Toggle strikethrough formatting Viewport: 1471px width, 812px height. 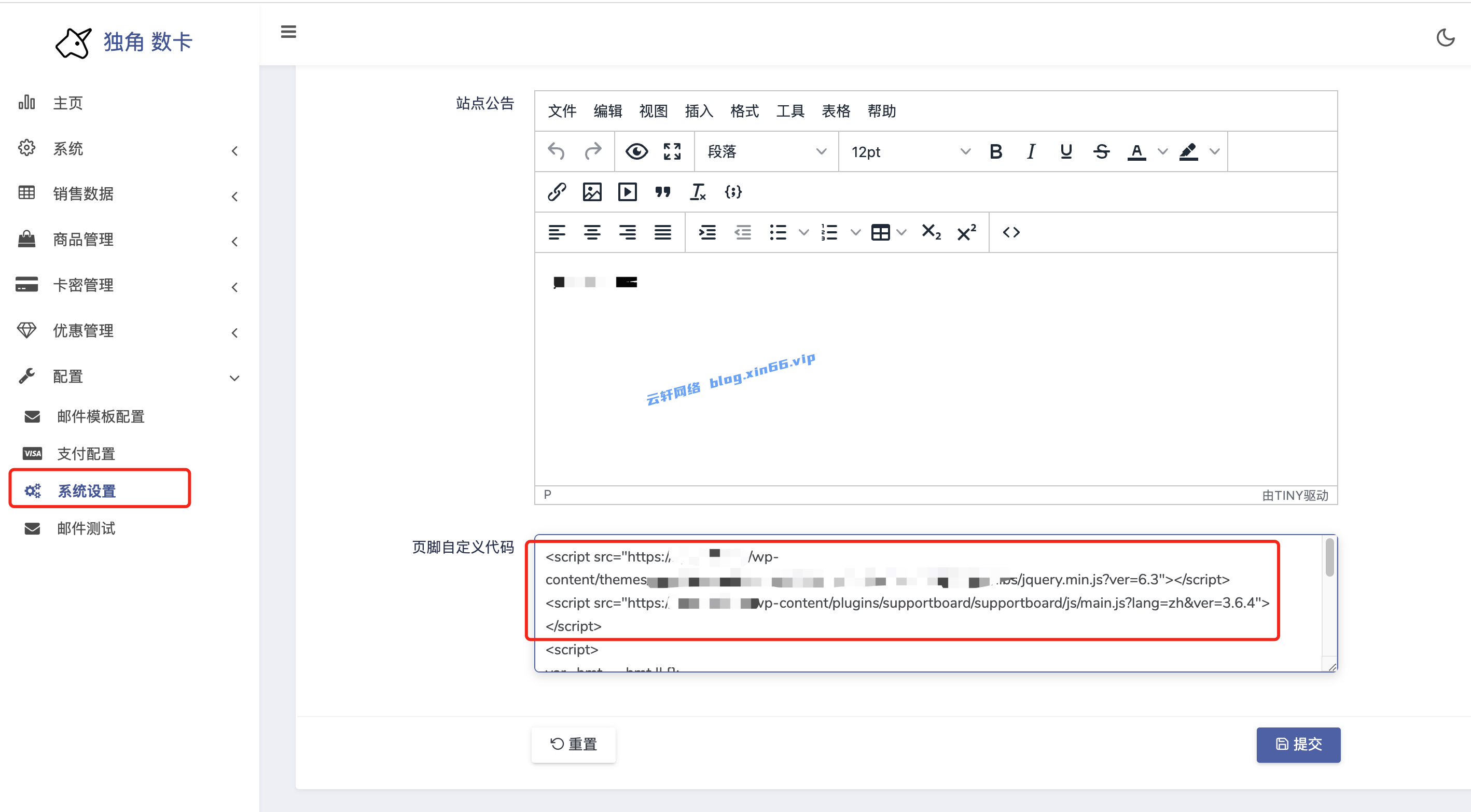(x=1102, y=151)
